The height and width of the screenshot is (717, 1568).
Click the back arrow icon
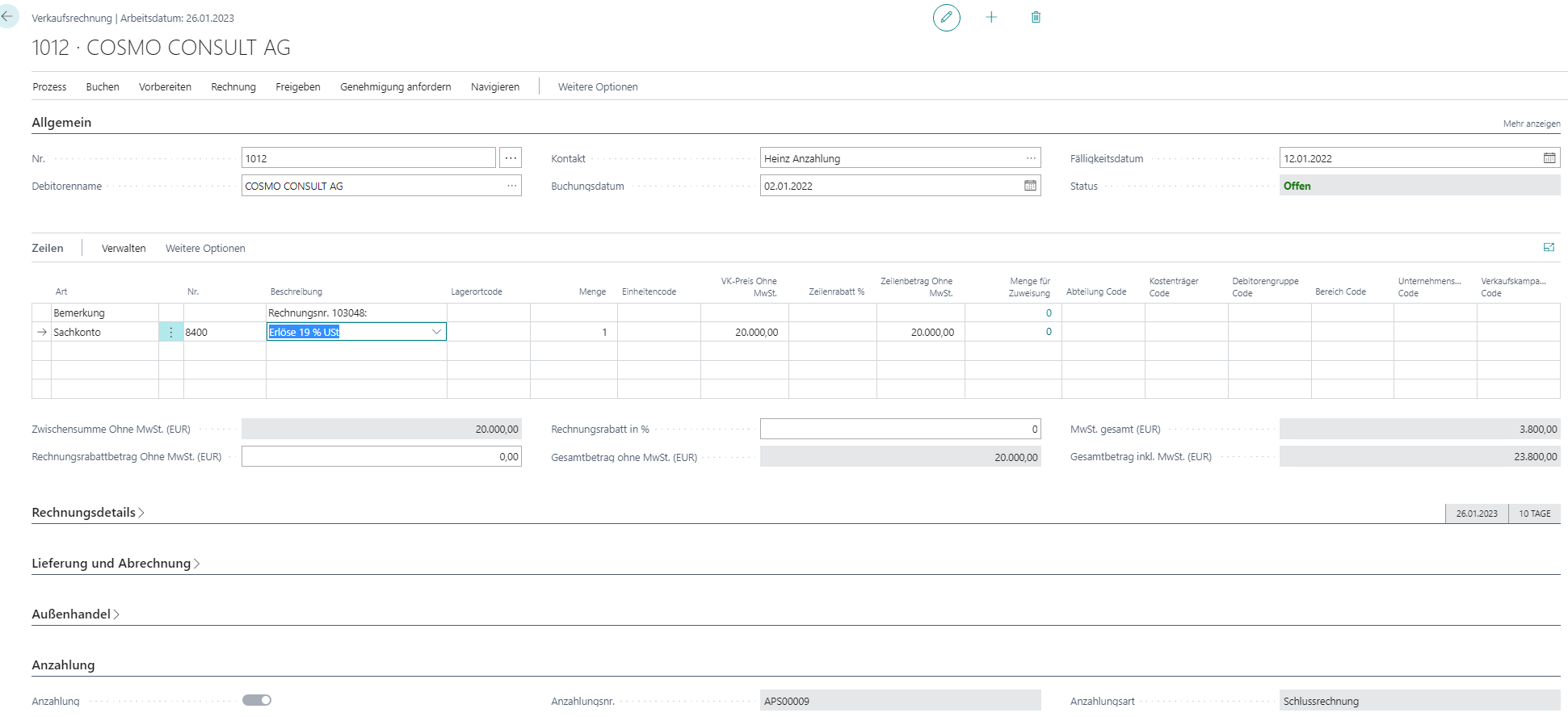point(7,16)
